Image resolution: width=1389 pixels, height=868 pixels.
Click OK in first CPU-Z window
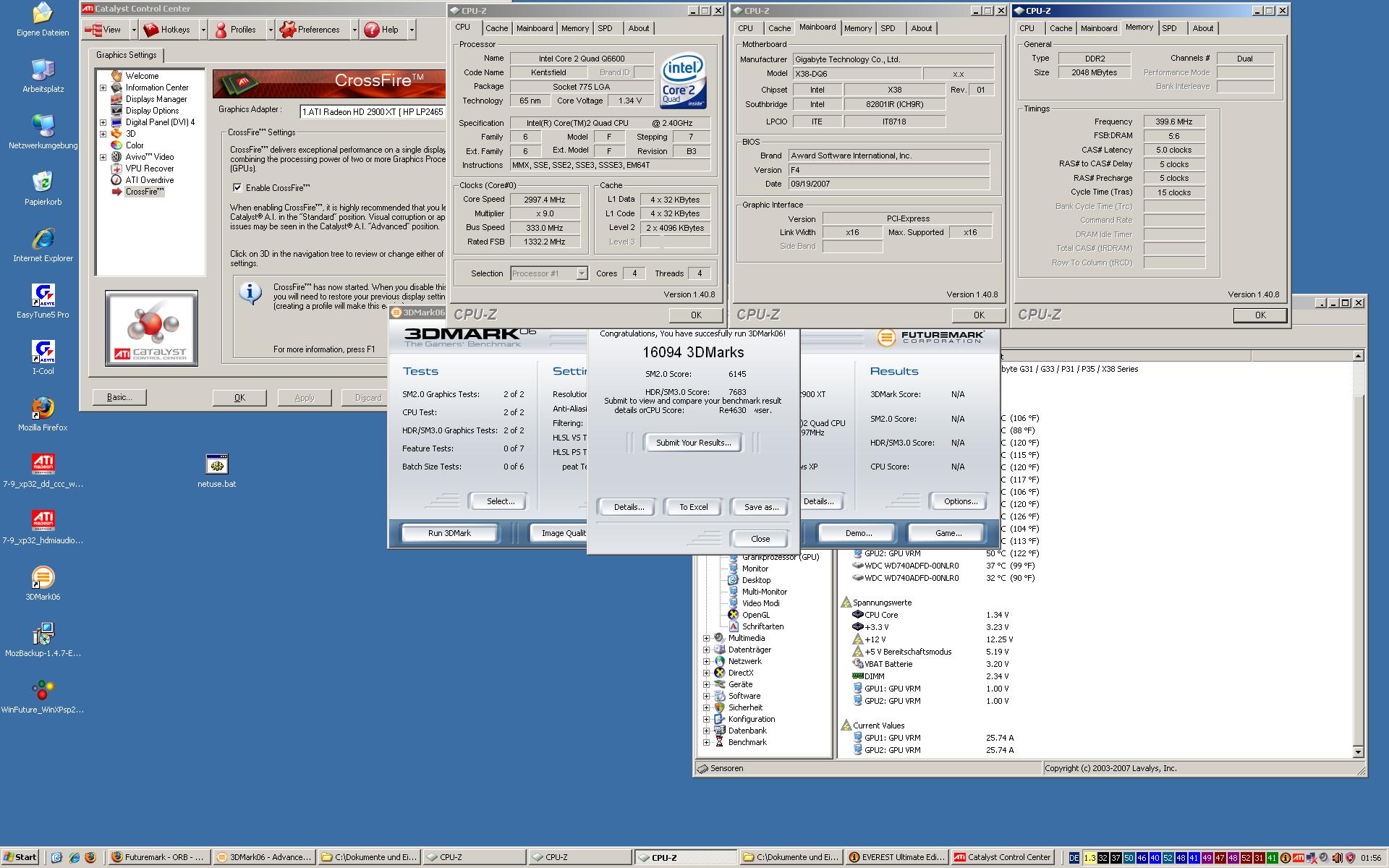tap(696, 315)
